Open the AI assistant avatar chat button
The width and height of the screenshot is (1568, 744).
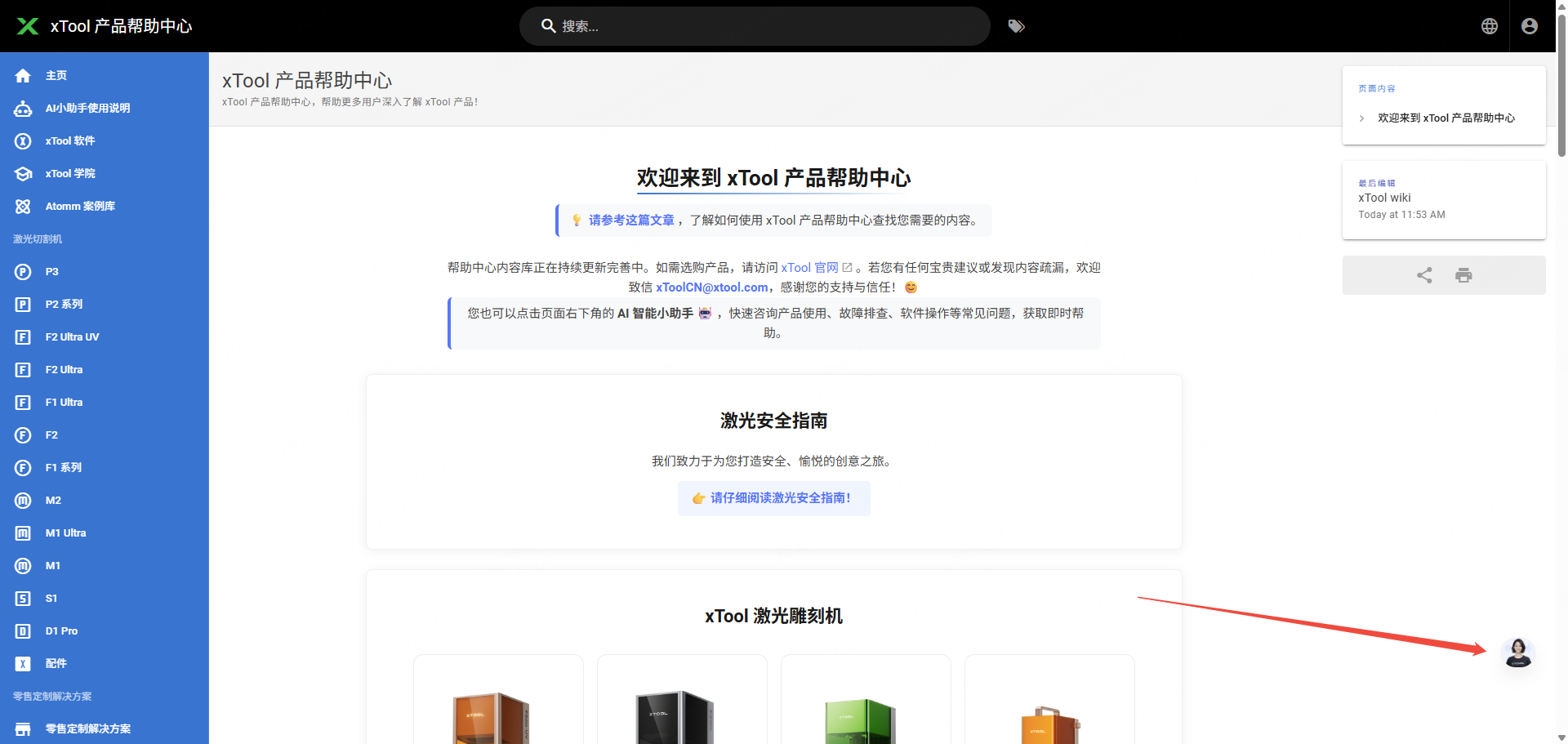pos(1518,653)
